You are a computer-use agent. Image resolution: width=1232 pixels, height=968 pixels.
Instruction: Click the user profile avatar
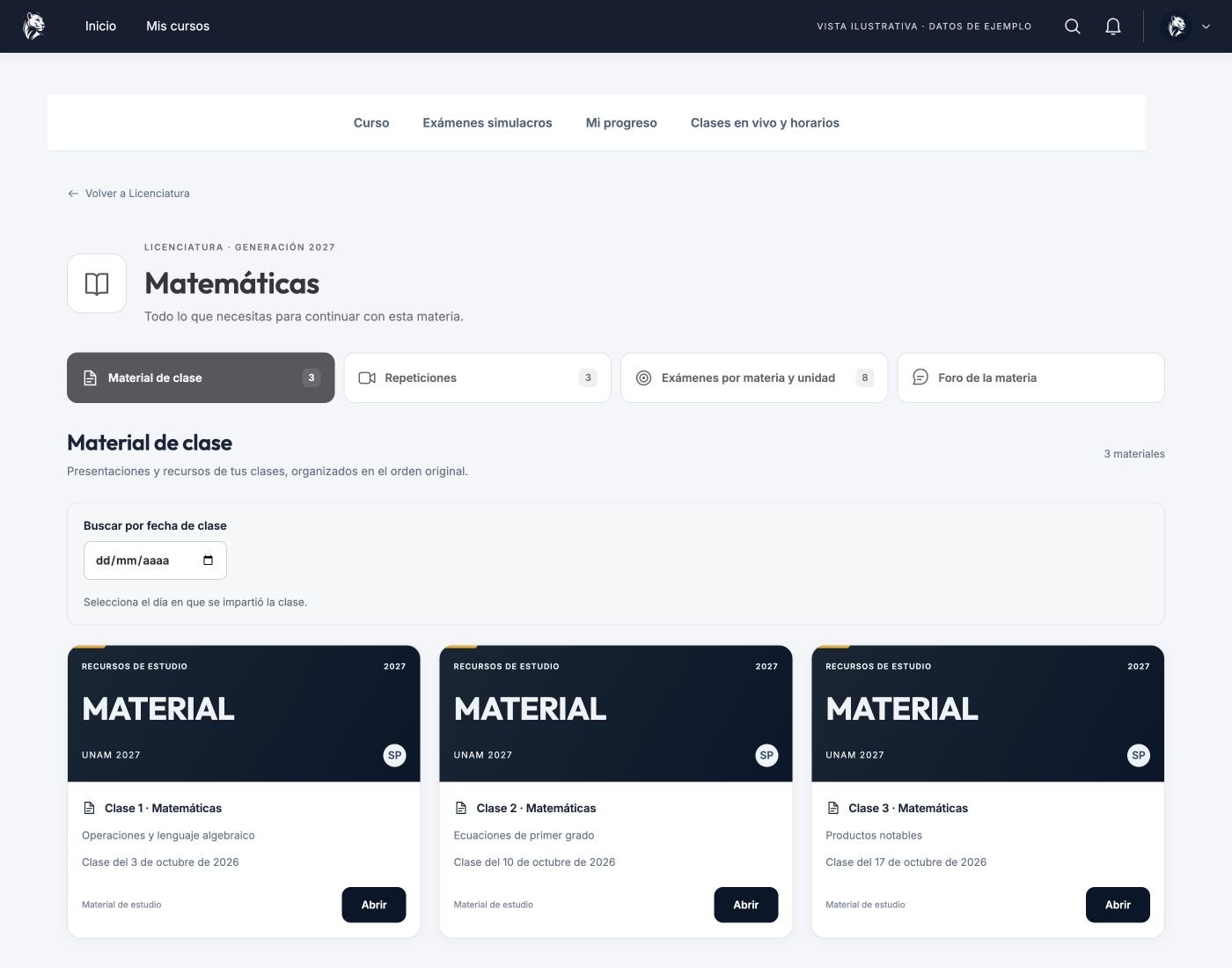[1177, 26]
